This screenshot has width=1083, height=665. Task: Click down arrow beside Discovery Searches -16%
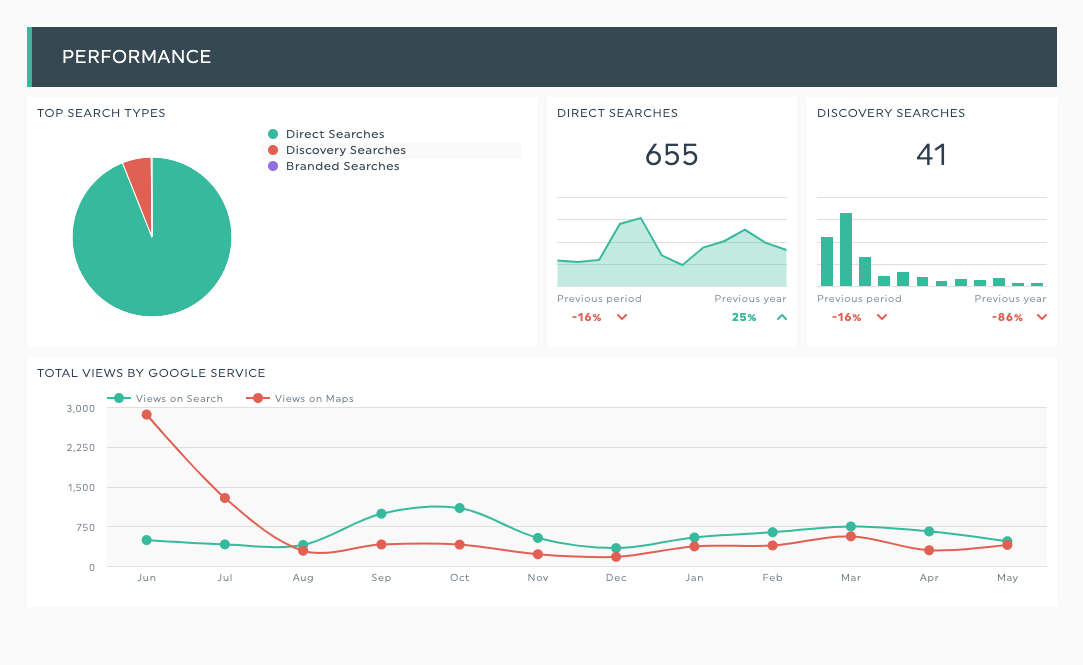coord(882,317)
